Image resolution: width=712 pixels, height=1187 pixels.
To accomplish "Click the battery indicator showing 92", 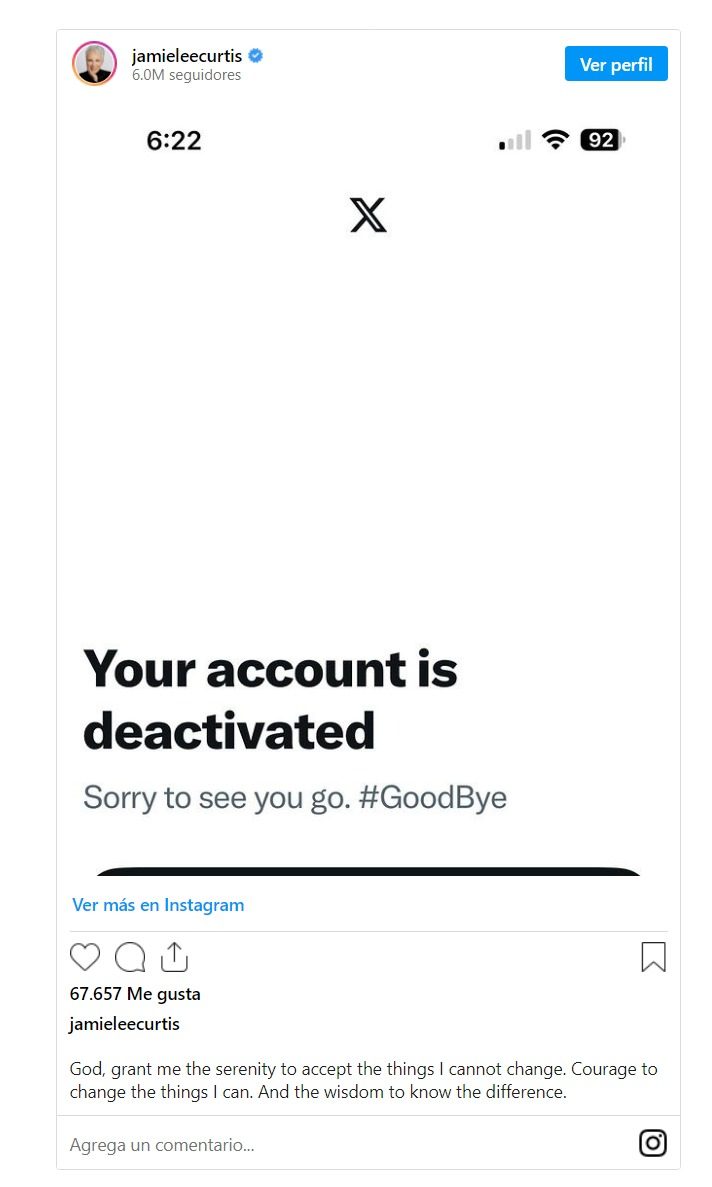I will pos(602,140).
